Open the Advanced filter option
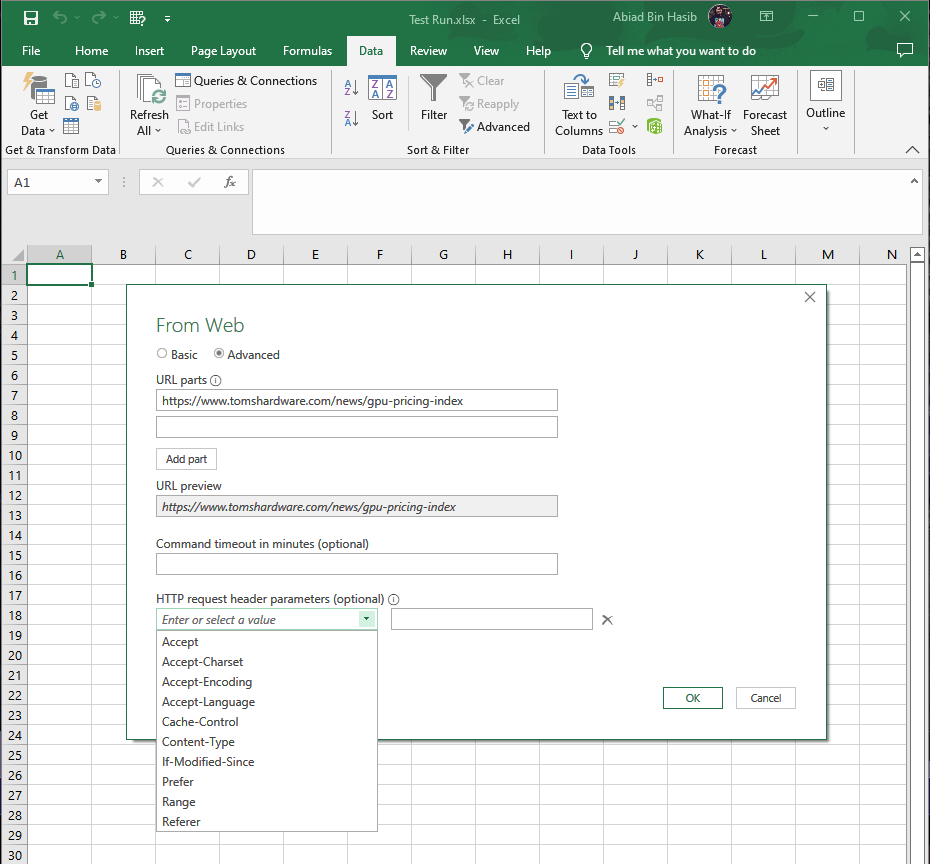Image resolution: width=930 pixels, height=864 pixels. 495,127
